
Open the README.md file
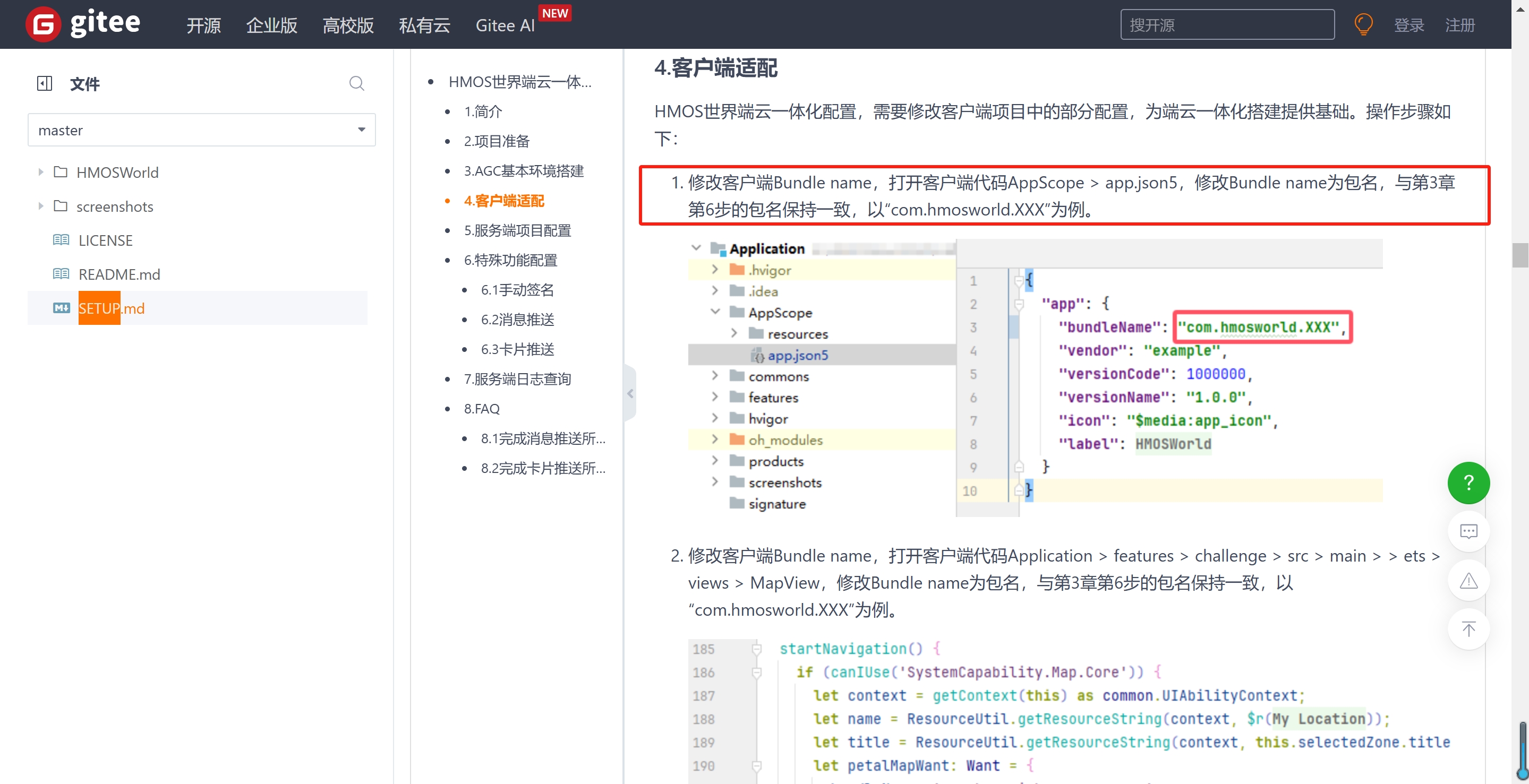click(x=119, y=274)
